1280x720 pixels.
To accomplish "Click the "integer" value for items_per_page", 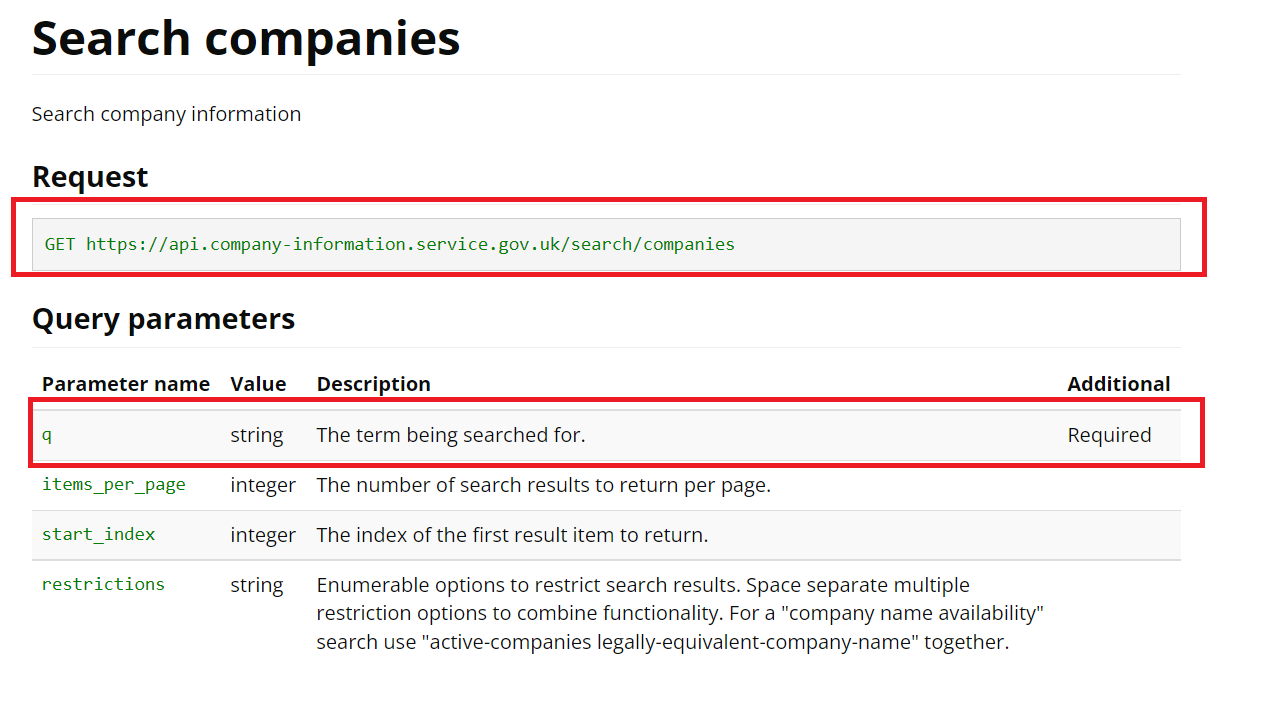I will click(263, 485).
